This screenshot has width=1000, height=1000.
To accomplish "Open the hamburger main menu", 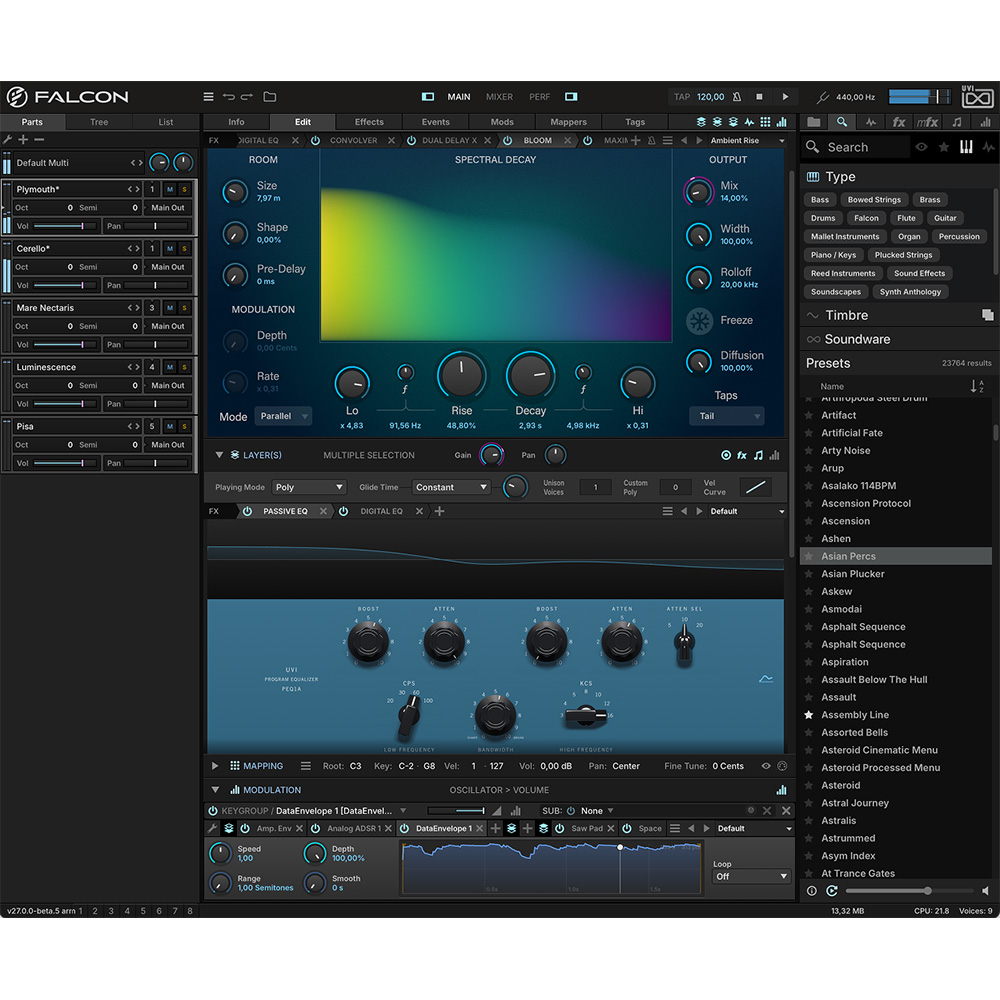I will [x=209, y=97].
